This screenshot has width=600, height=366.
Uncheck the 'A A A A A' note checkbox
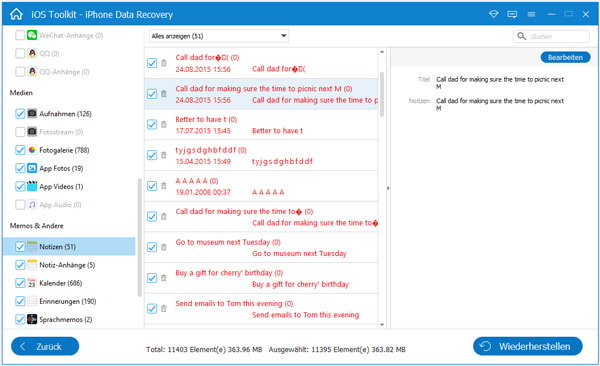point(152,186)
